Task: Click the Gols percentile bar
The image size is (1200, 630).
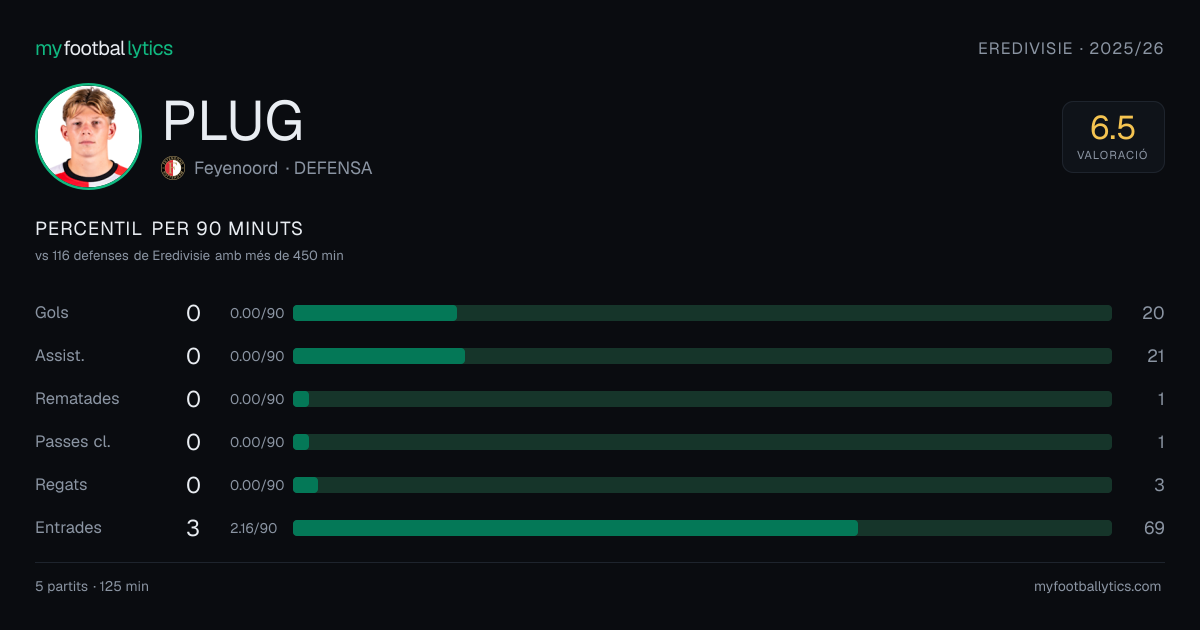Action: point(702,313)
